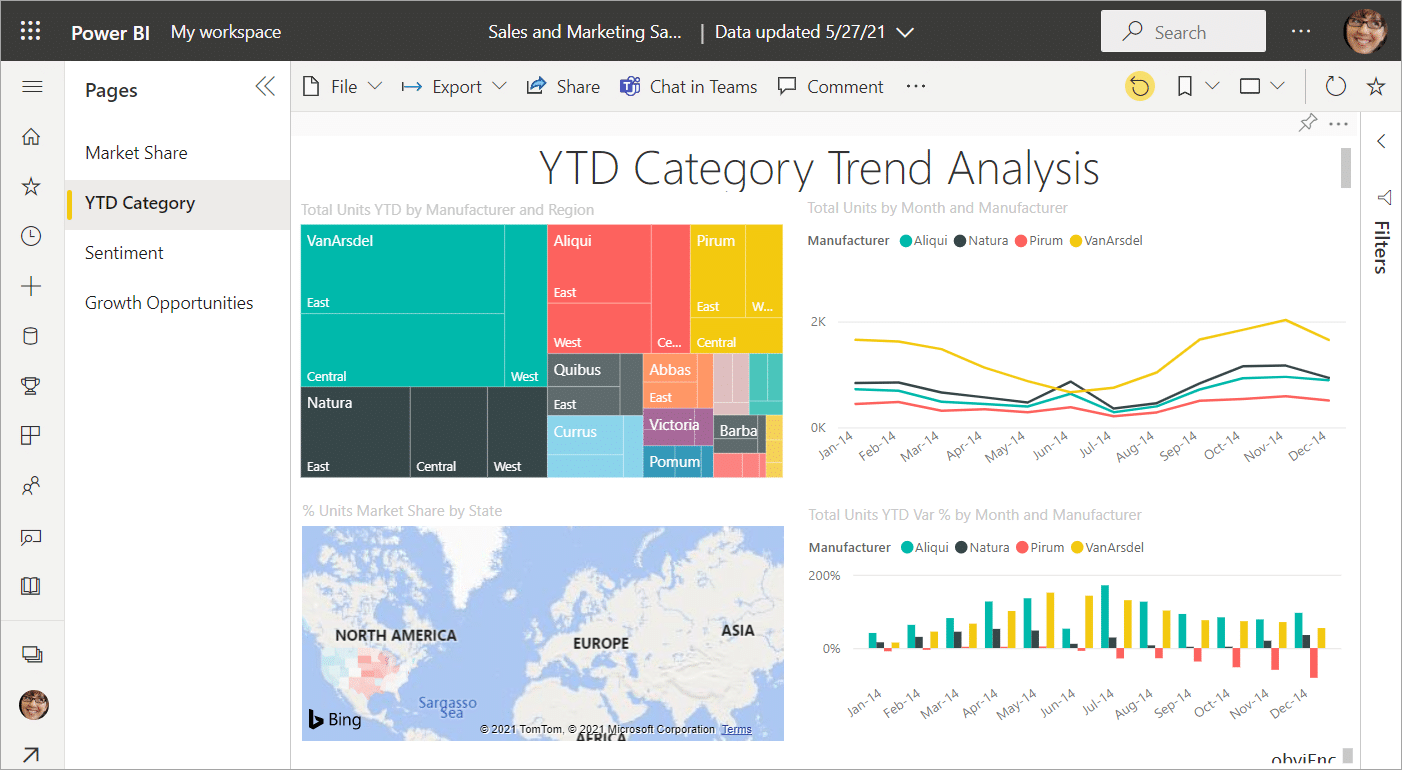The width and height of the screenshot is (1402, 770).
Task: Open the Data hub from the sidebar
Action: tap(31, 335)
